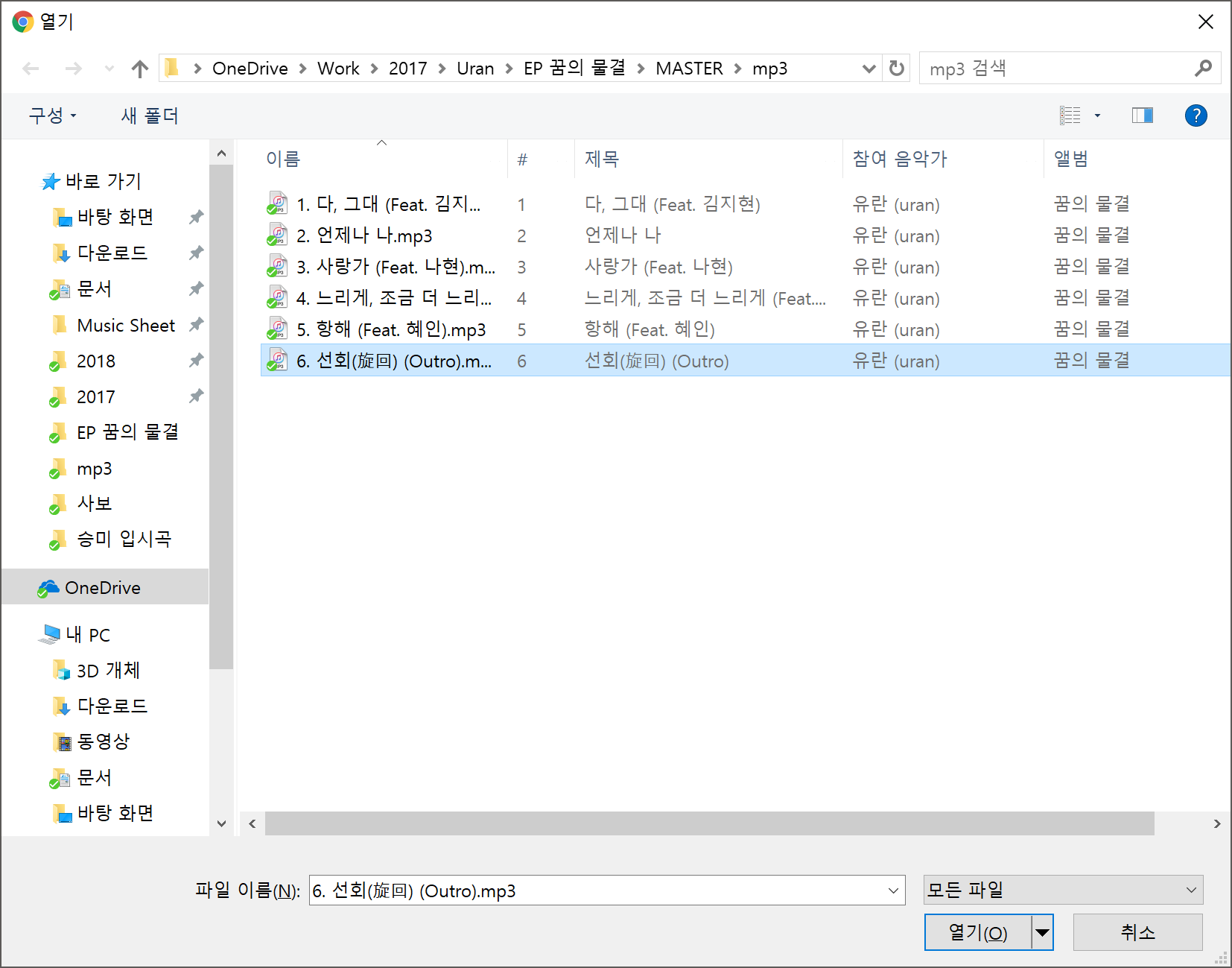Open the 열기 button split arrow
This screenshot has height=968, width=1232.
click(1042, 932)
